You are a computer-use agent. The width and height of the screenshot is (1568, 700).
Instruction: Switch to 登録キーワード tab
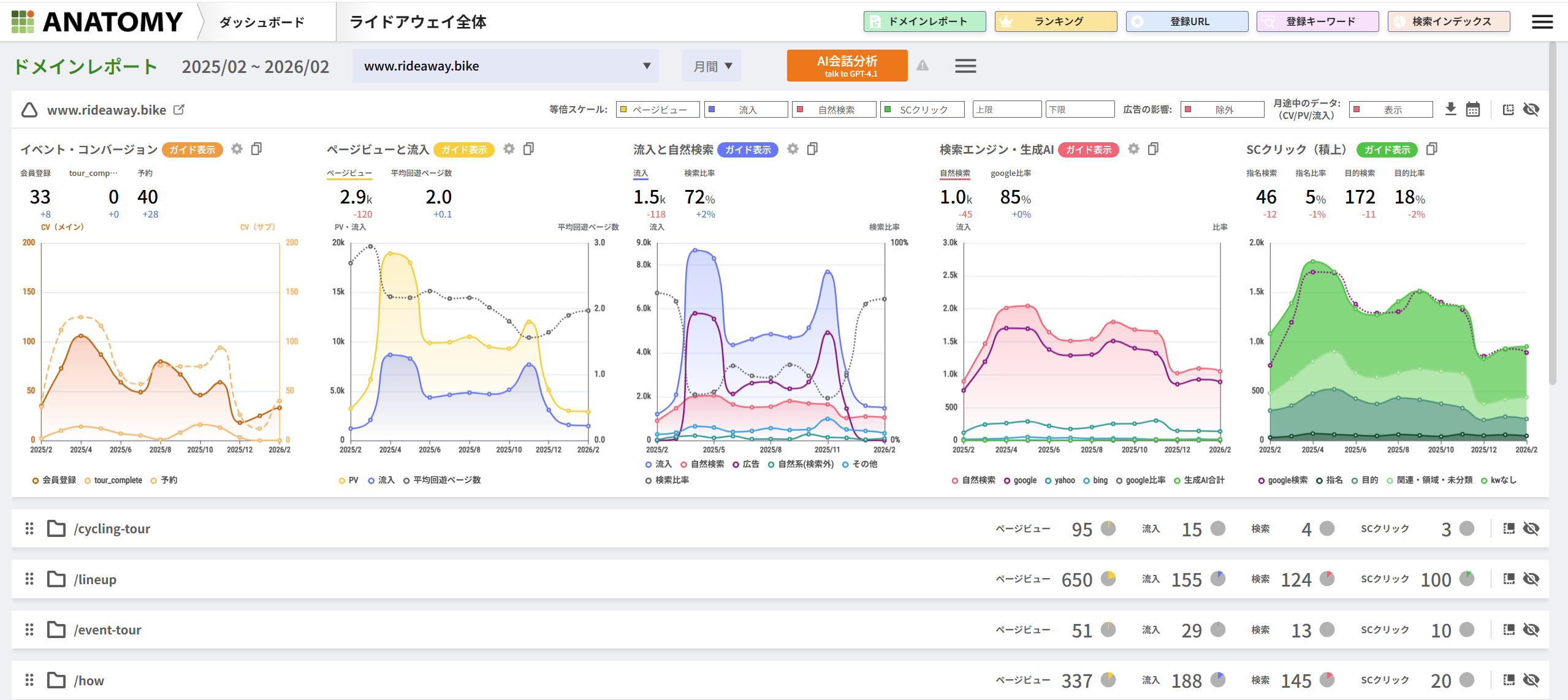point(1317,21)
